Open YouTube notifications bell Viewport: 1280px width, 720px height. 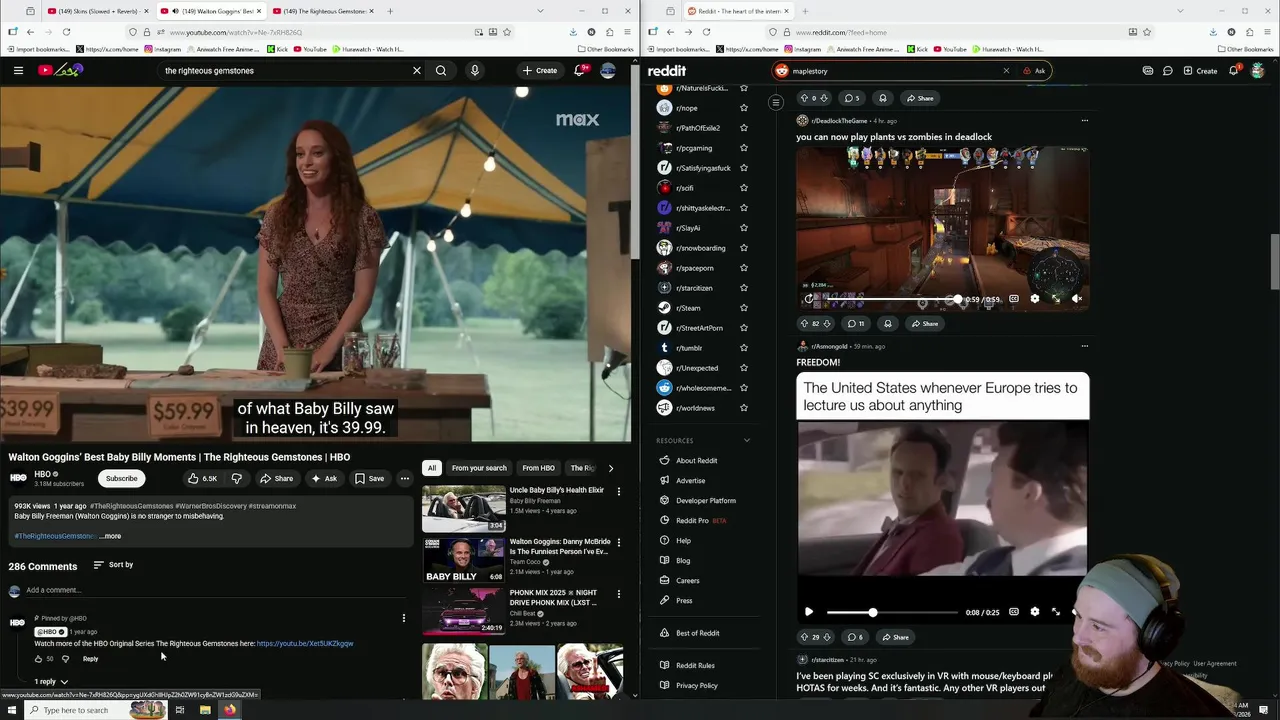click(580, 70)
